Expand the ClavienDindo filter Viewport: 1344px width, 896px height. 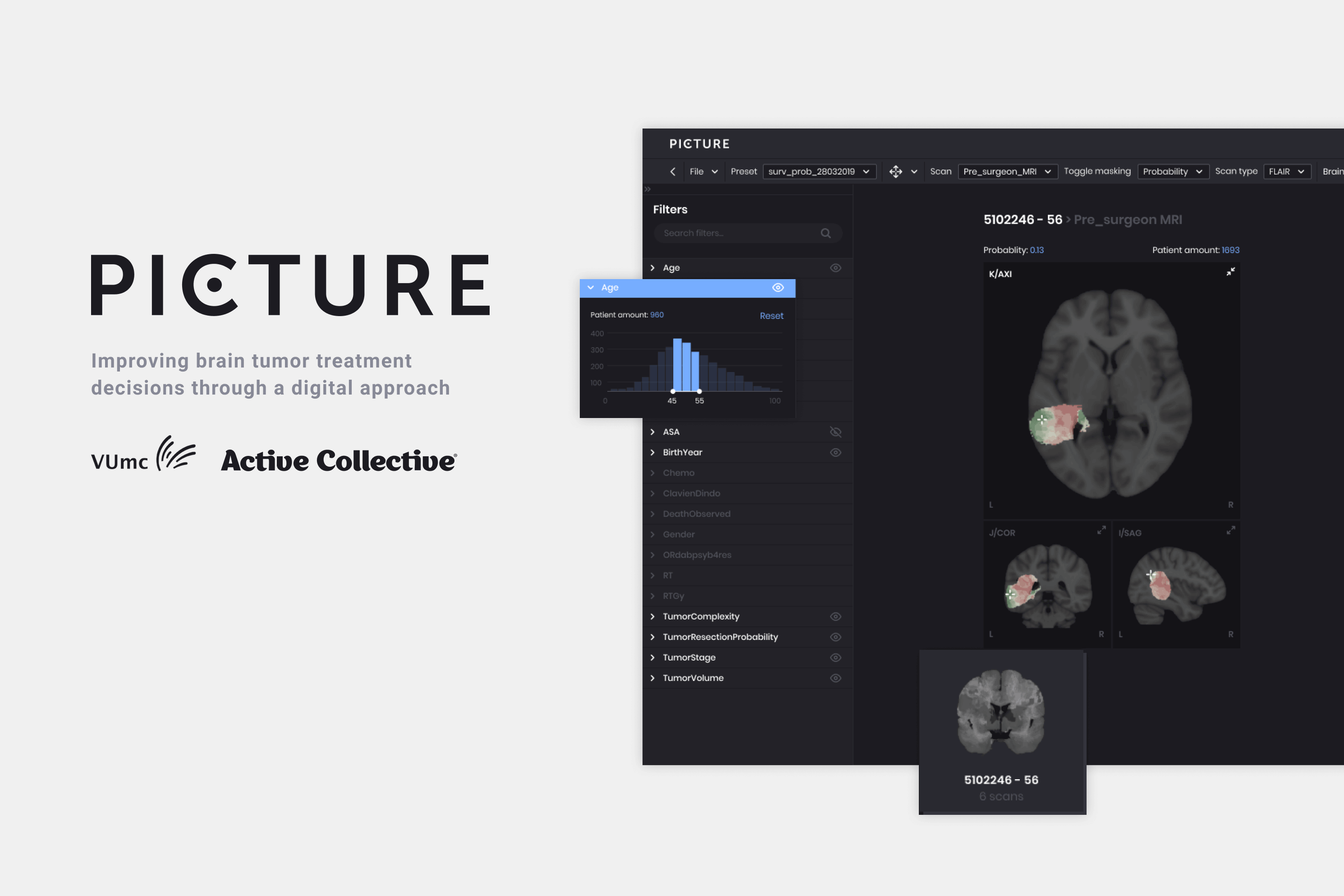pos(652,494)
